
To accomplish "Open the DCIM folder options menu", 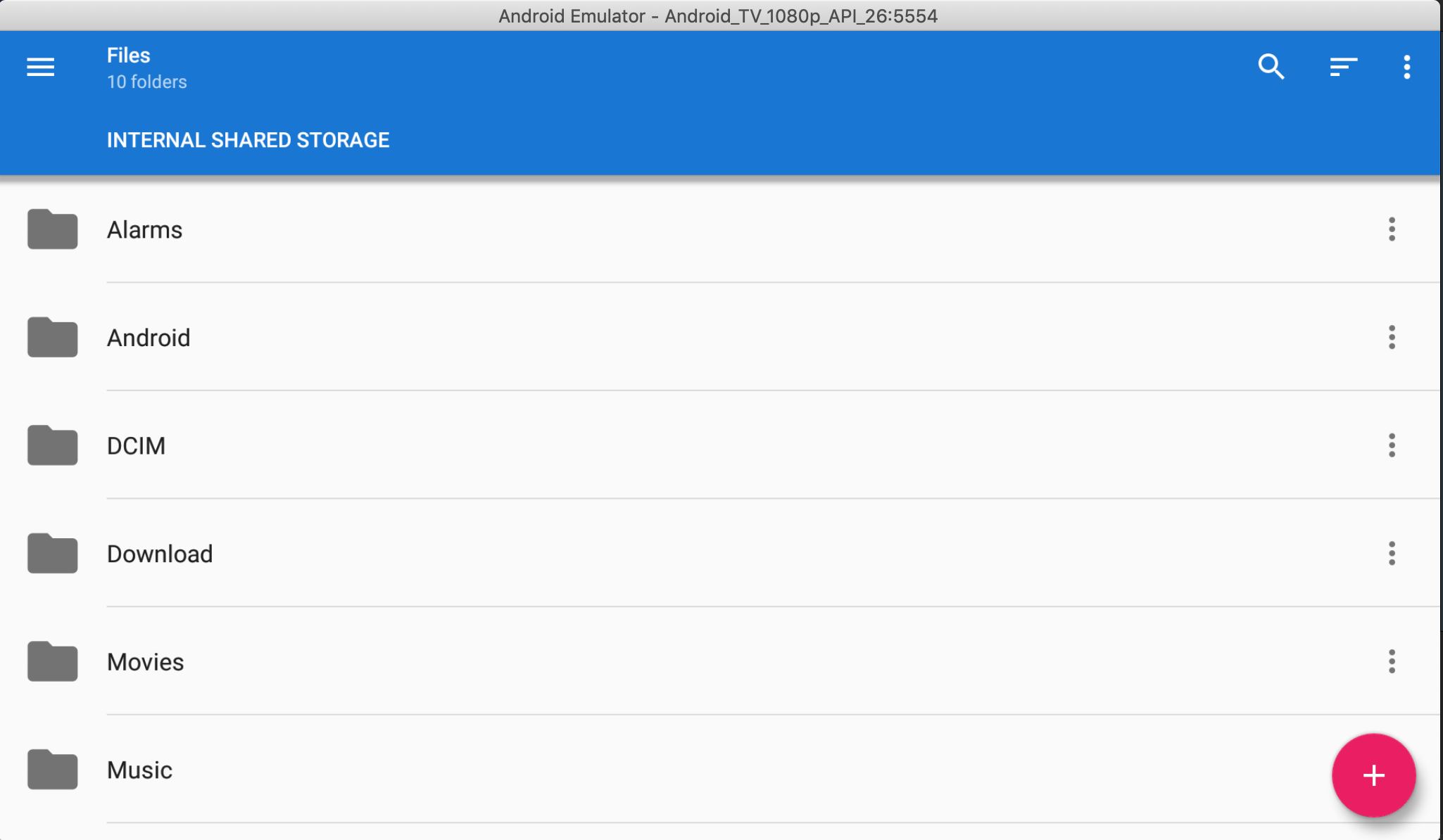I will pyautogui.click(x=1392, y=445).
